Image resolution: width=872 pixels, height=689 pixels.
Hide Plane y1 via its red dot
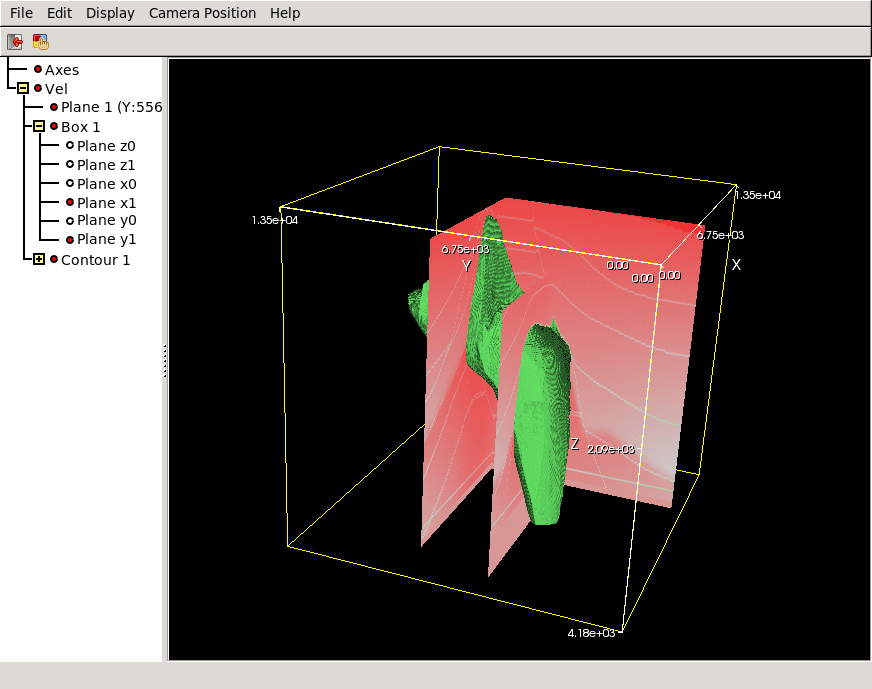[70, 240]
